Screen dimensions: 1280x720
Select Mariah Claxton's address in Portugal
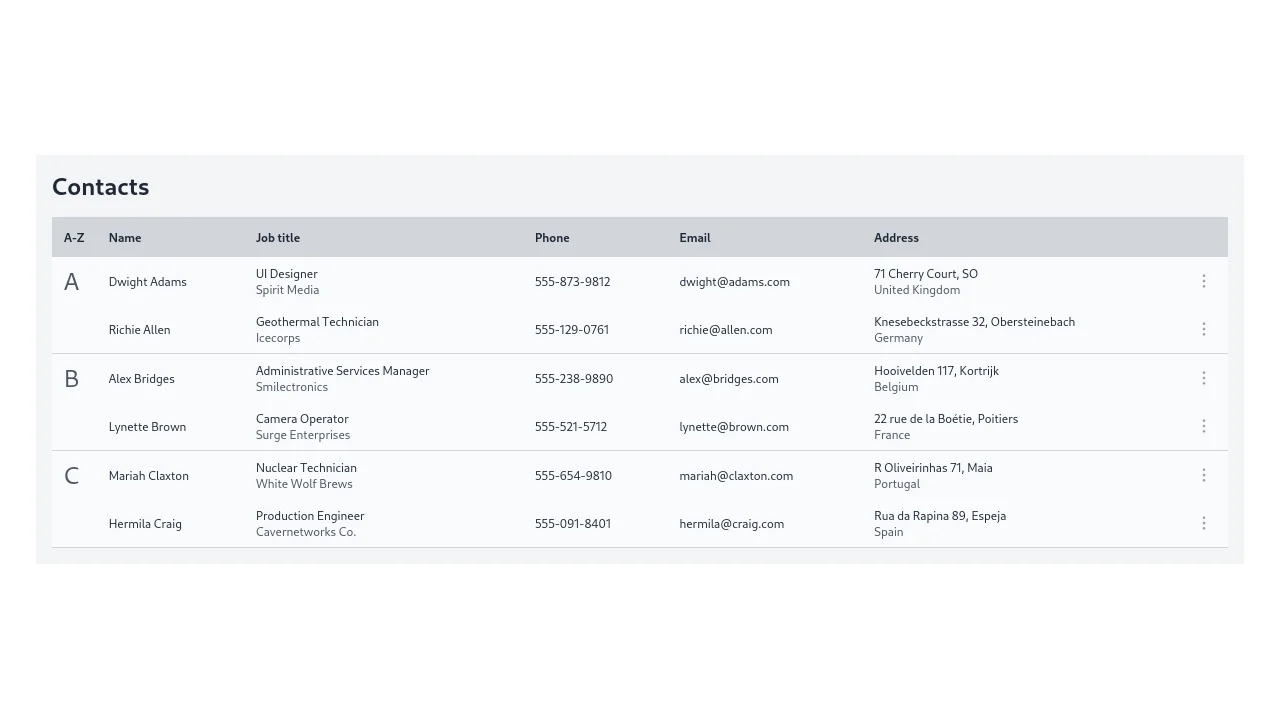pos(933,476)
